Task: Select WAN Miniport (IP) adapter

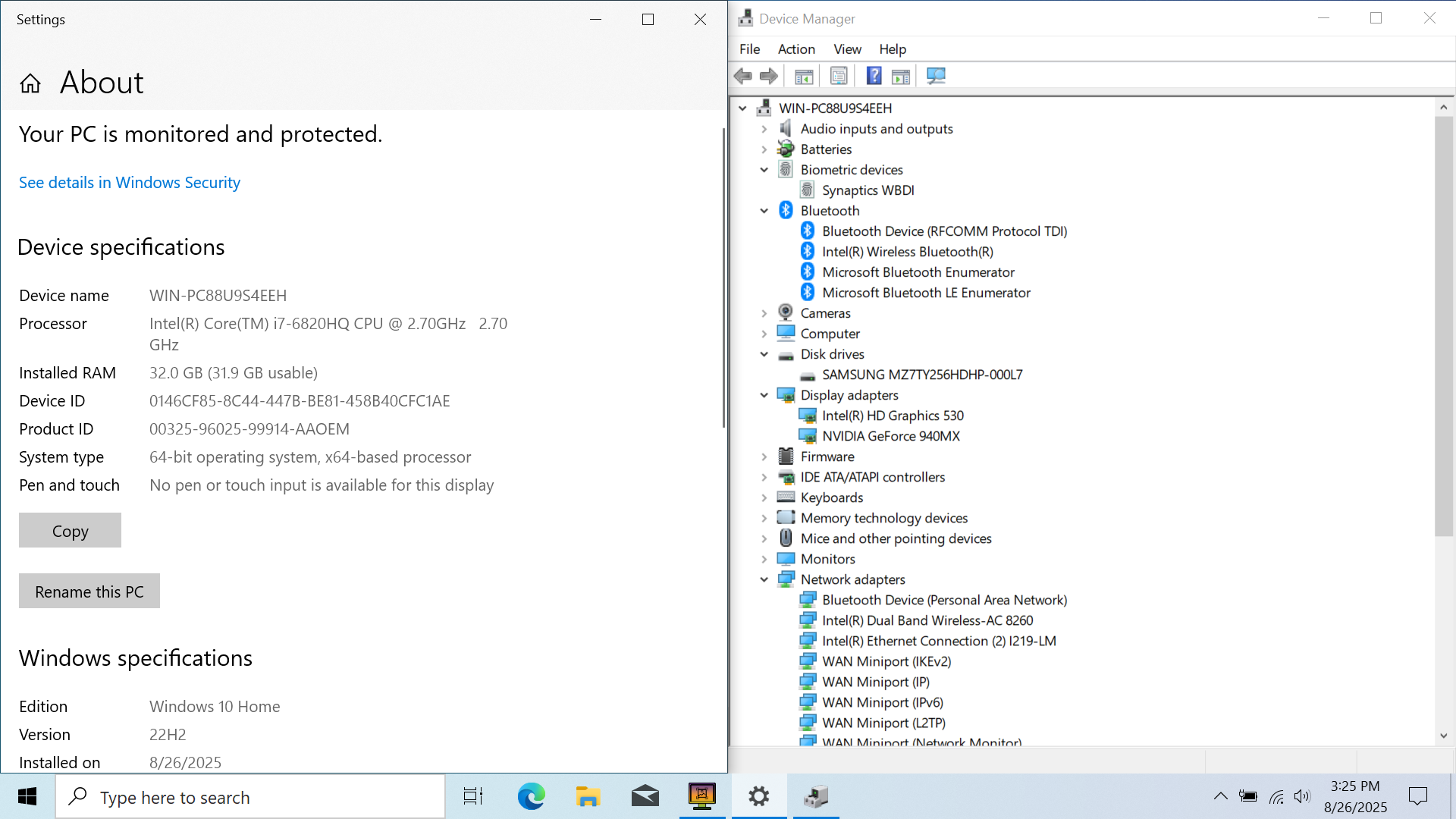Action: [x=876, y=682]
